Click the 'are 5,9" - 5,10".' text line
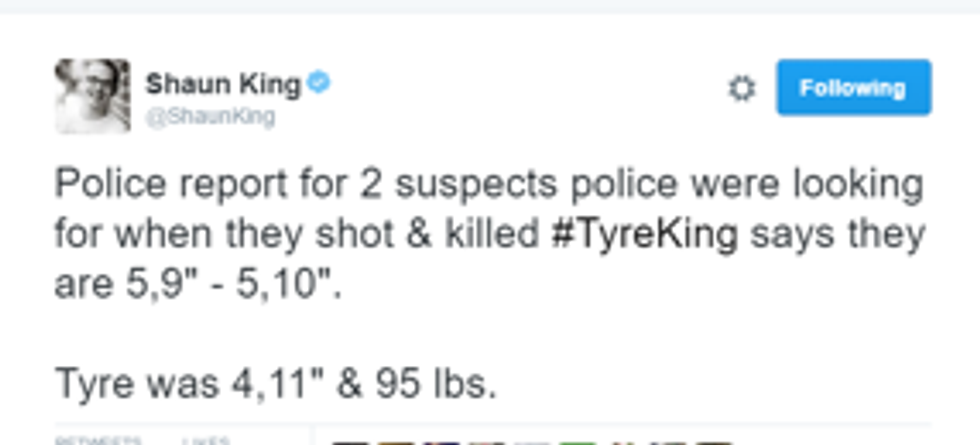 196,284
